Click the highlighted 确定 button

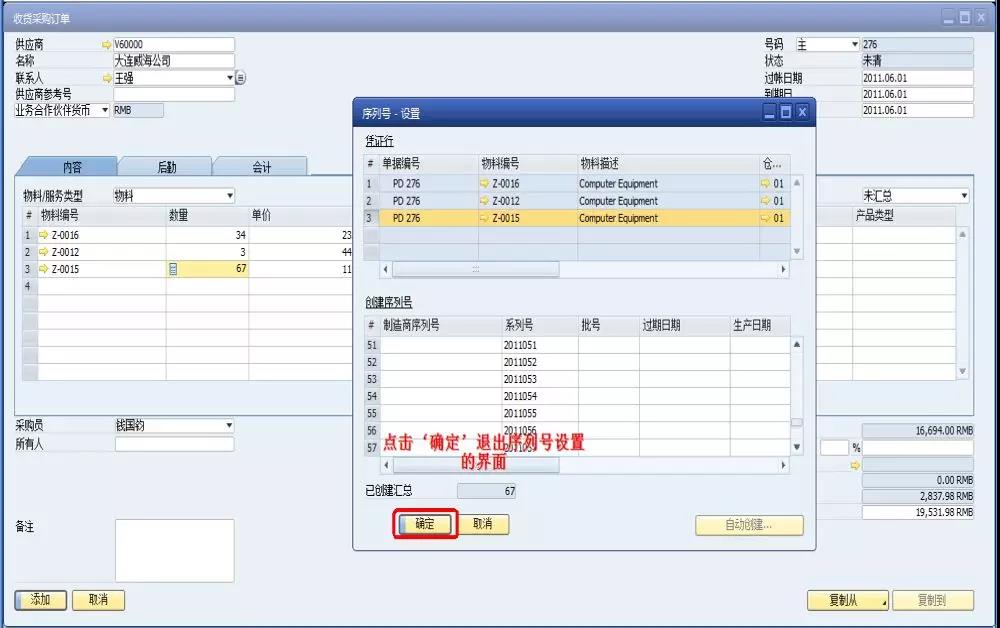(422, 524)
